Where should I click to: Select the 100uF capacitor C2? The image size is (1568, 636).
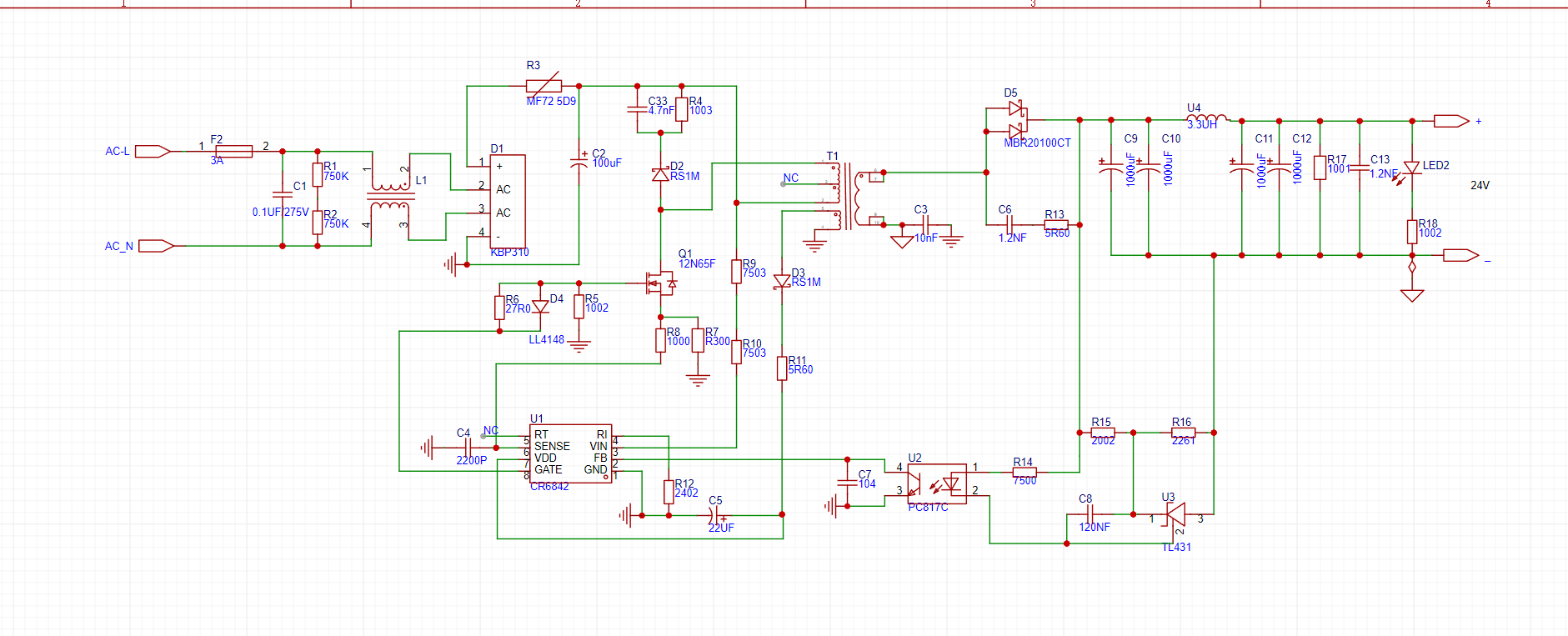pos(579,159)
